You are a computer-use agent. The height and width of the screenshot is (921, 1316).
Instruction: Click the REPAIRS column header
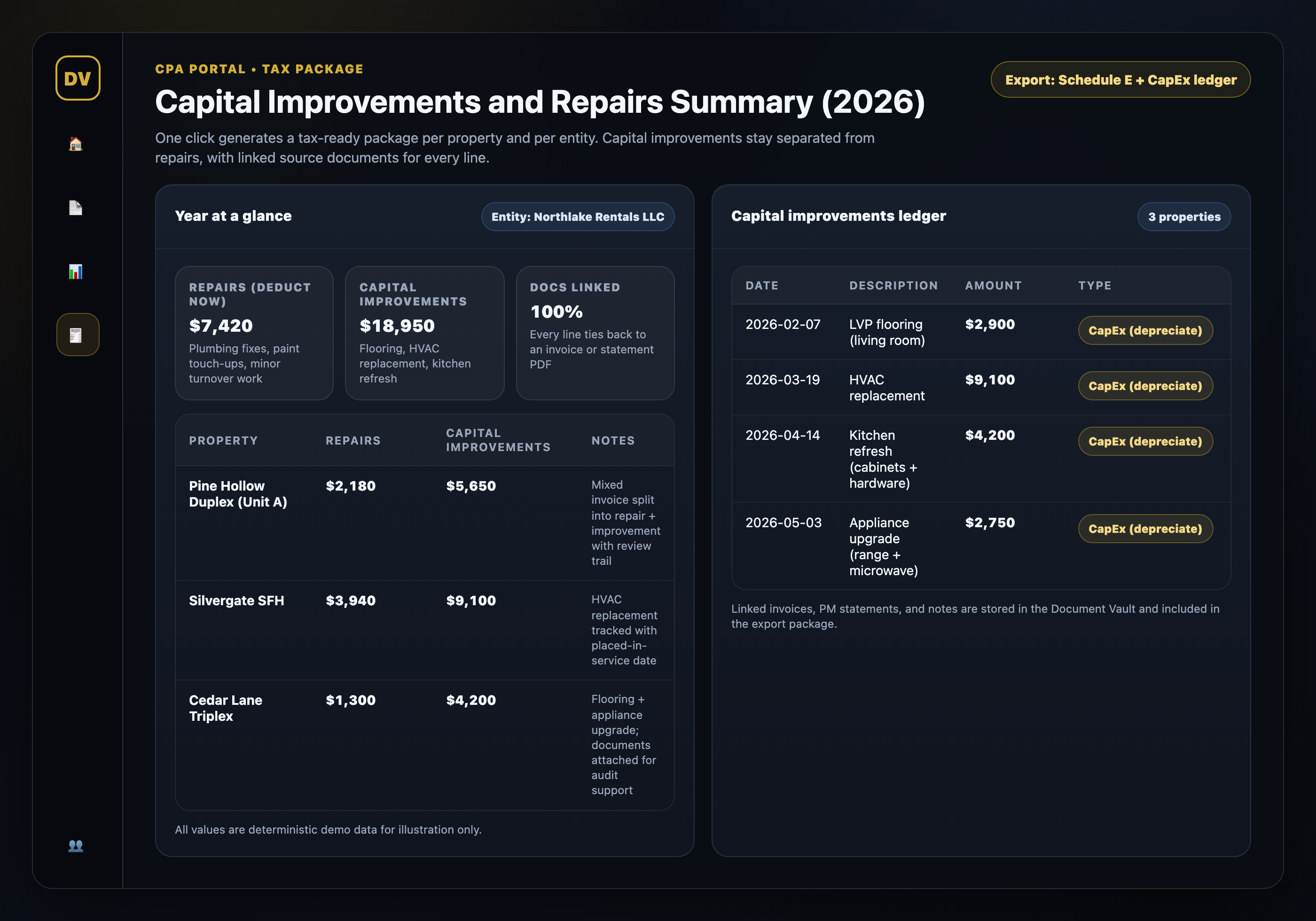click(352, 441)
